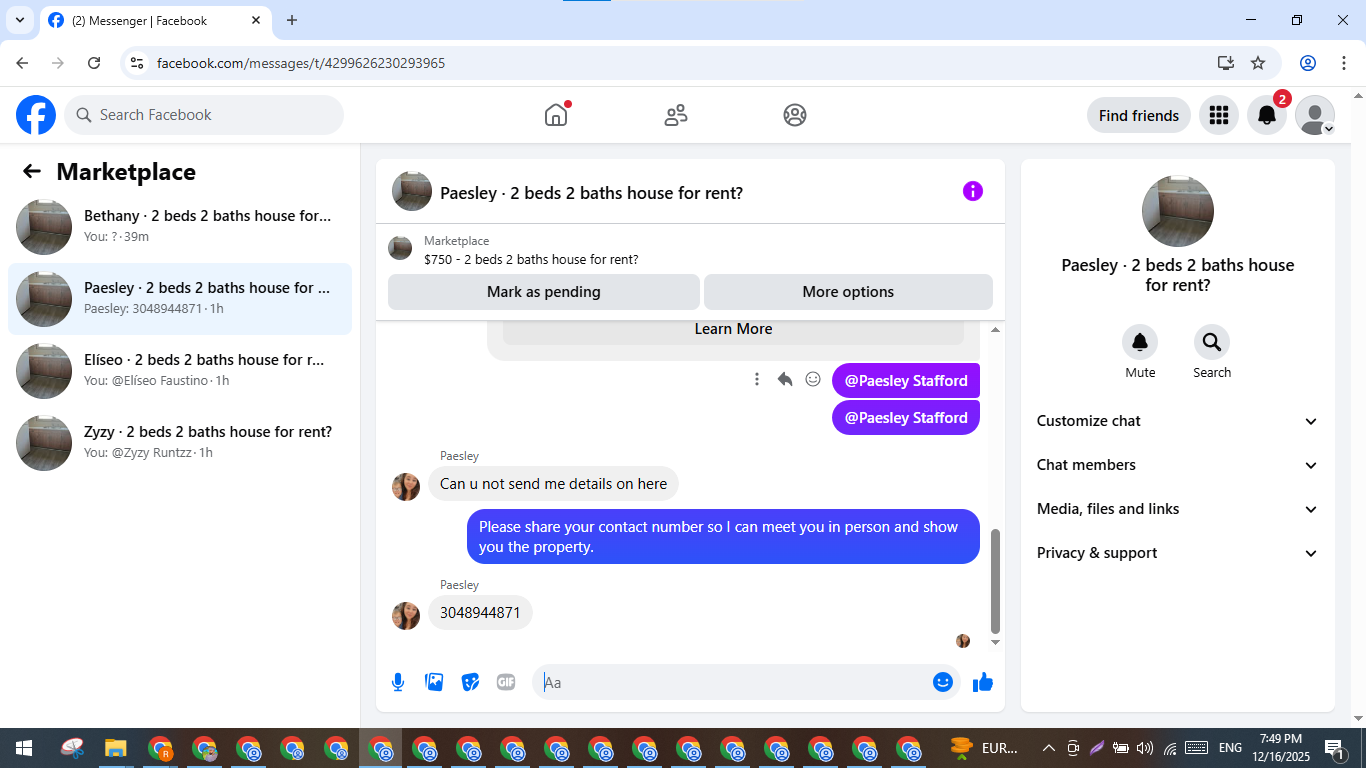Open the Windows notification center icon
The image size is (1366, 768).
point(1334,747)
